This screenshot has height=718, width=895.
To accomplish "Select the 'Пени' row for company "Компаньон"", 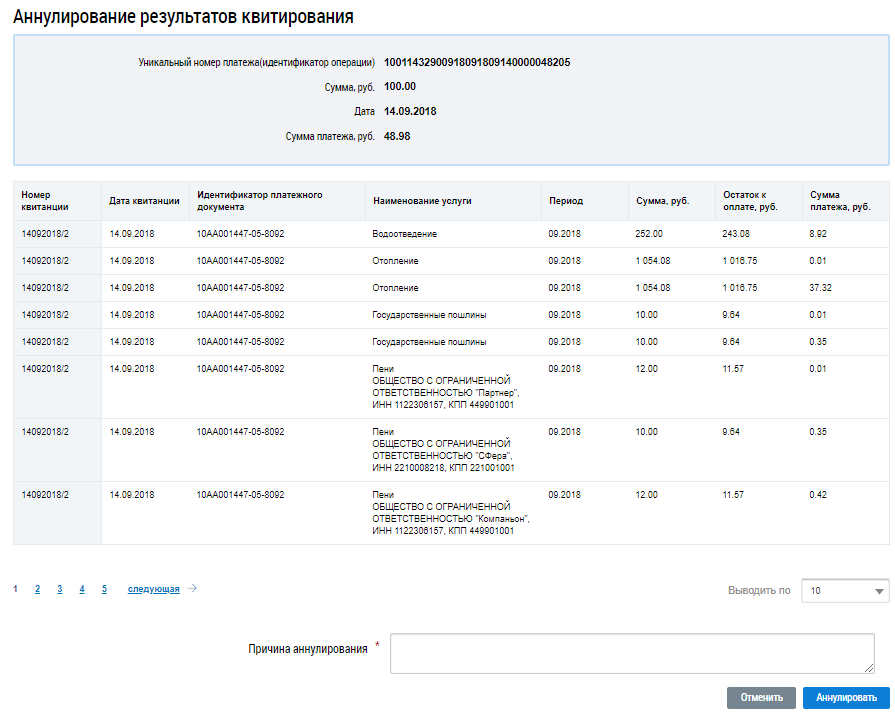I will click(x=450, y=512).
